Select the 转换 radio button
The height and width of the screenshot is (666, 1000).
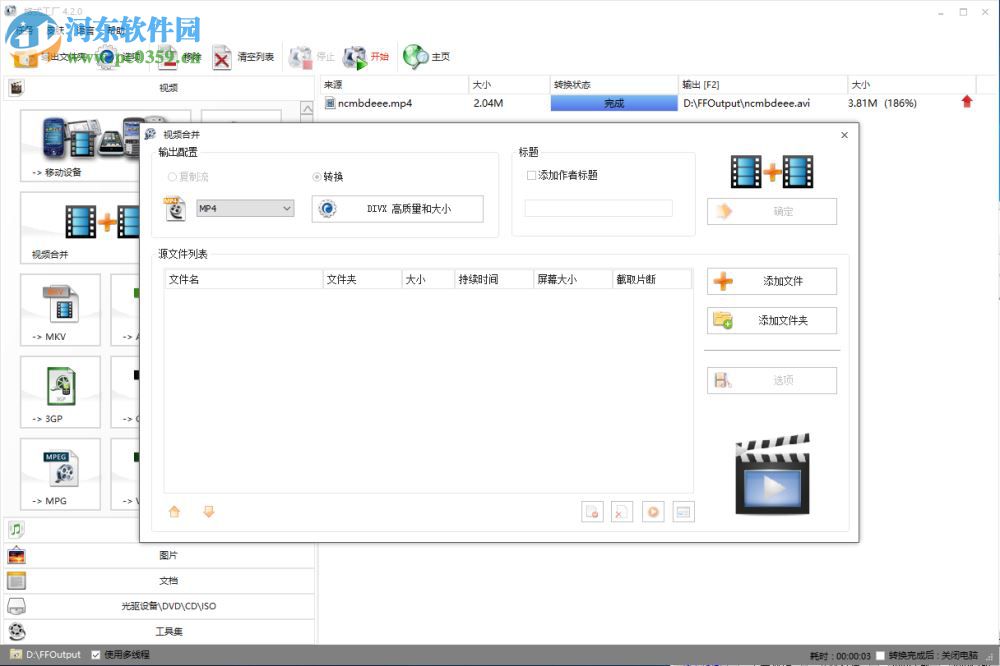pyautogui.click(x=317, y=177)
